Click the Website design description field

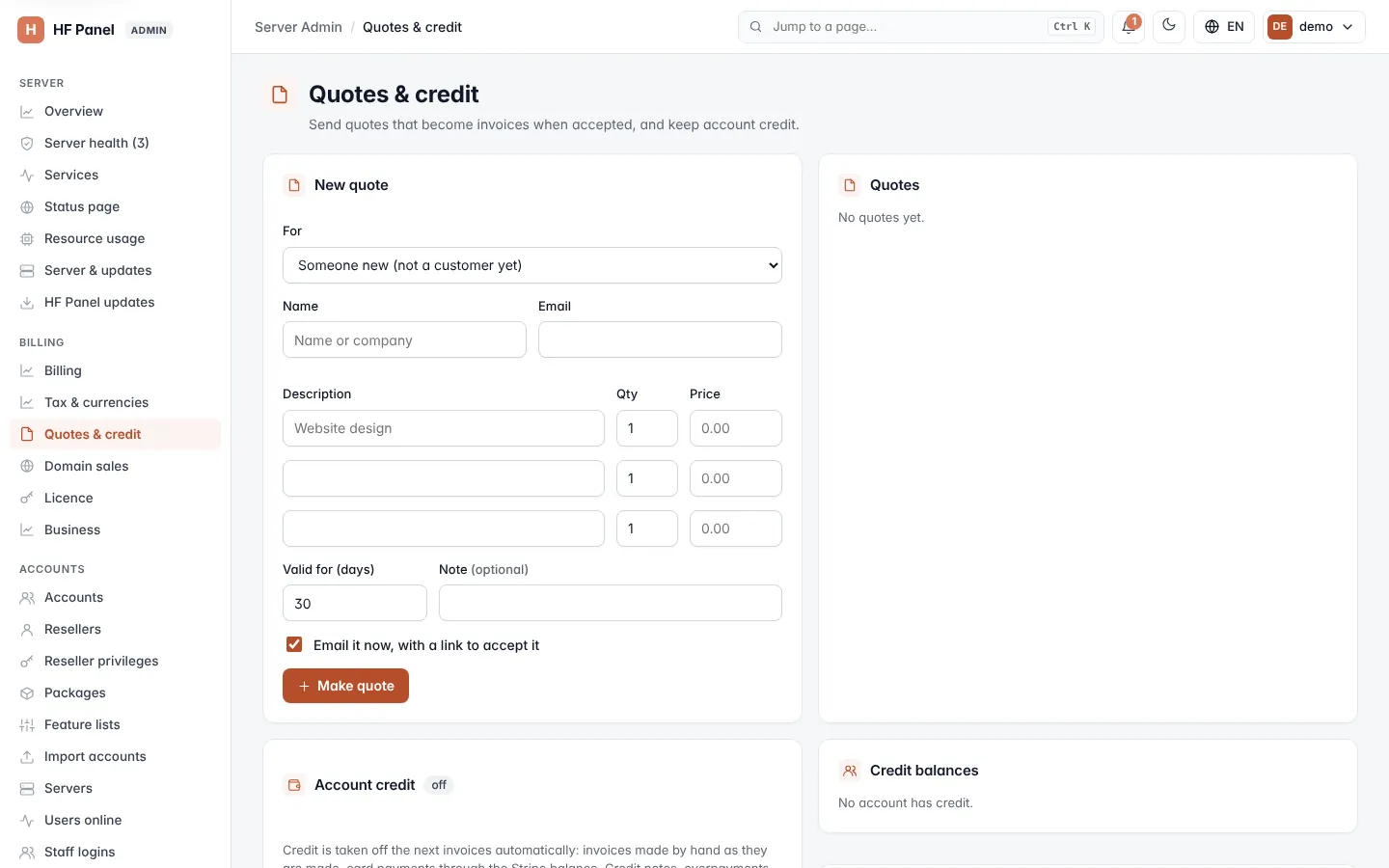(x=444, y=428)
